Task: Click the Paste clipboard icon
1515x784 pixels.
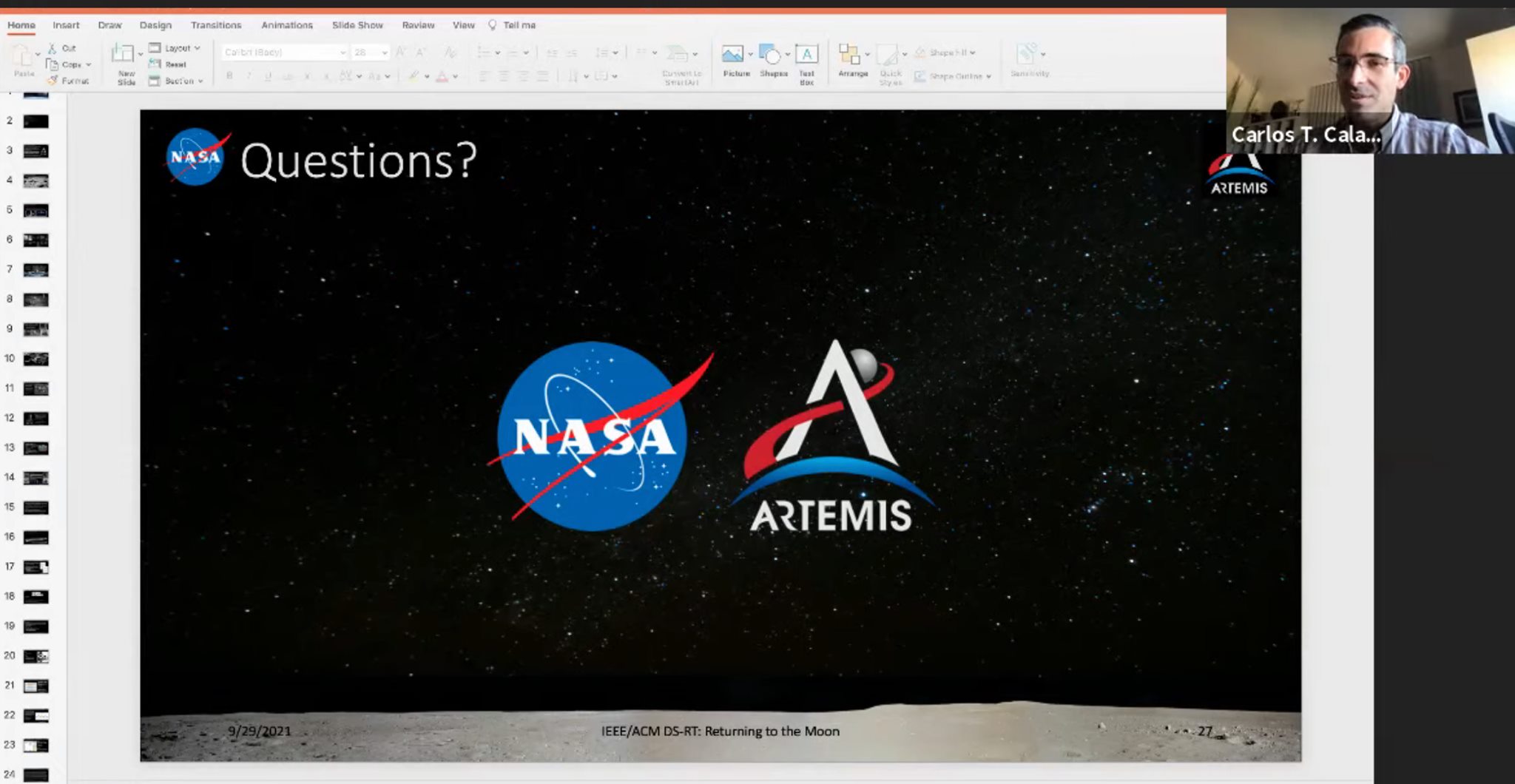Action: [x=22, y=54]
